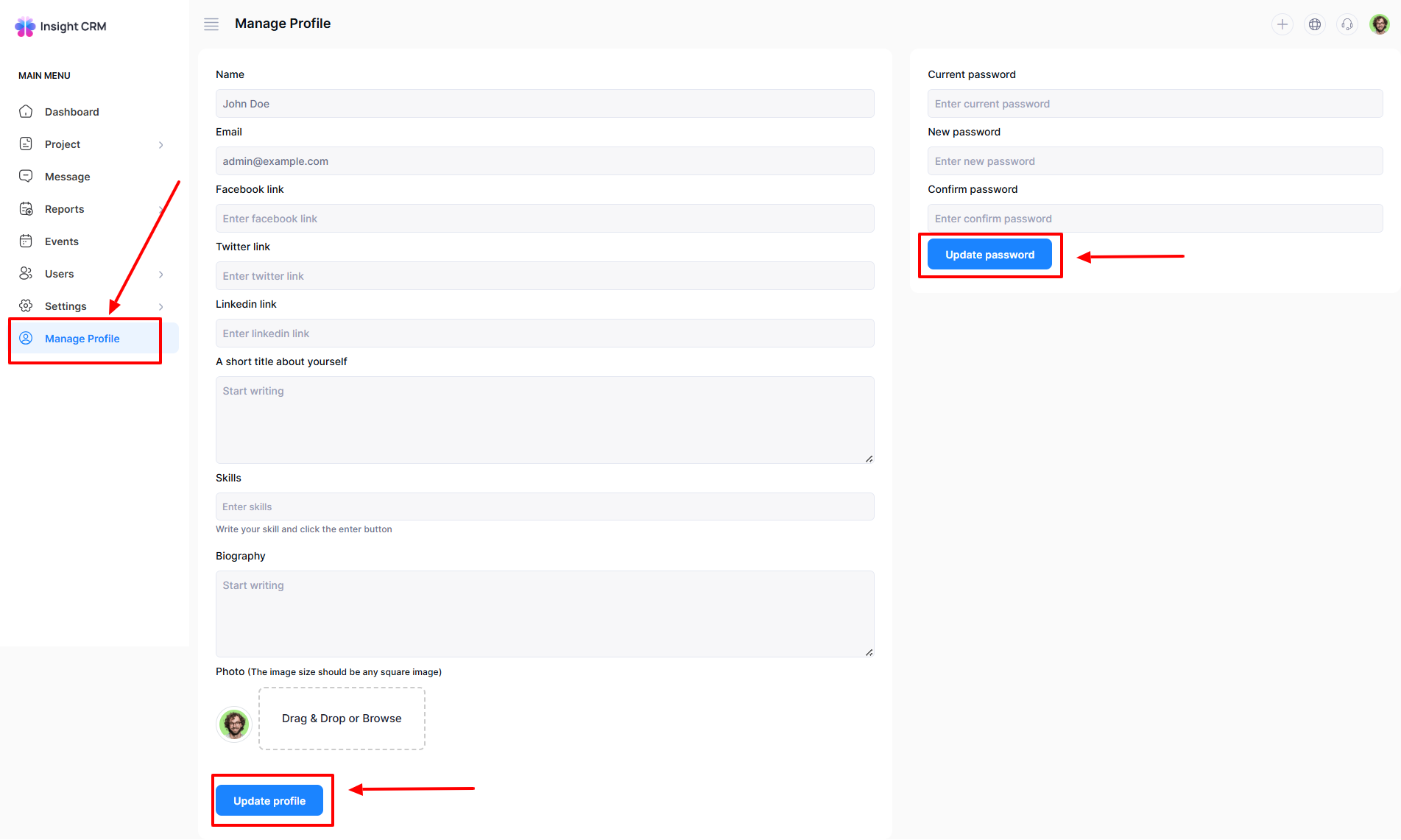Click the hamburger menu icon

point(211,24)
